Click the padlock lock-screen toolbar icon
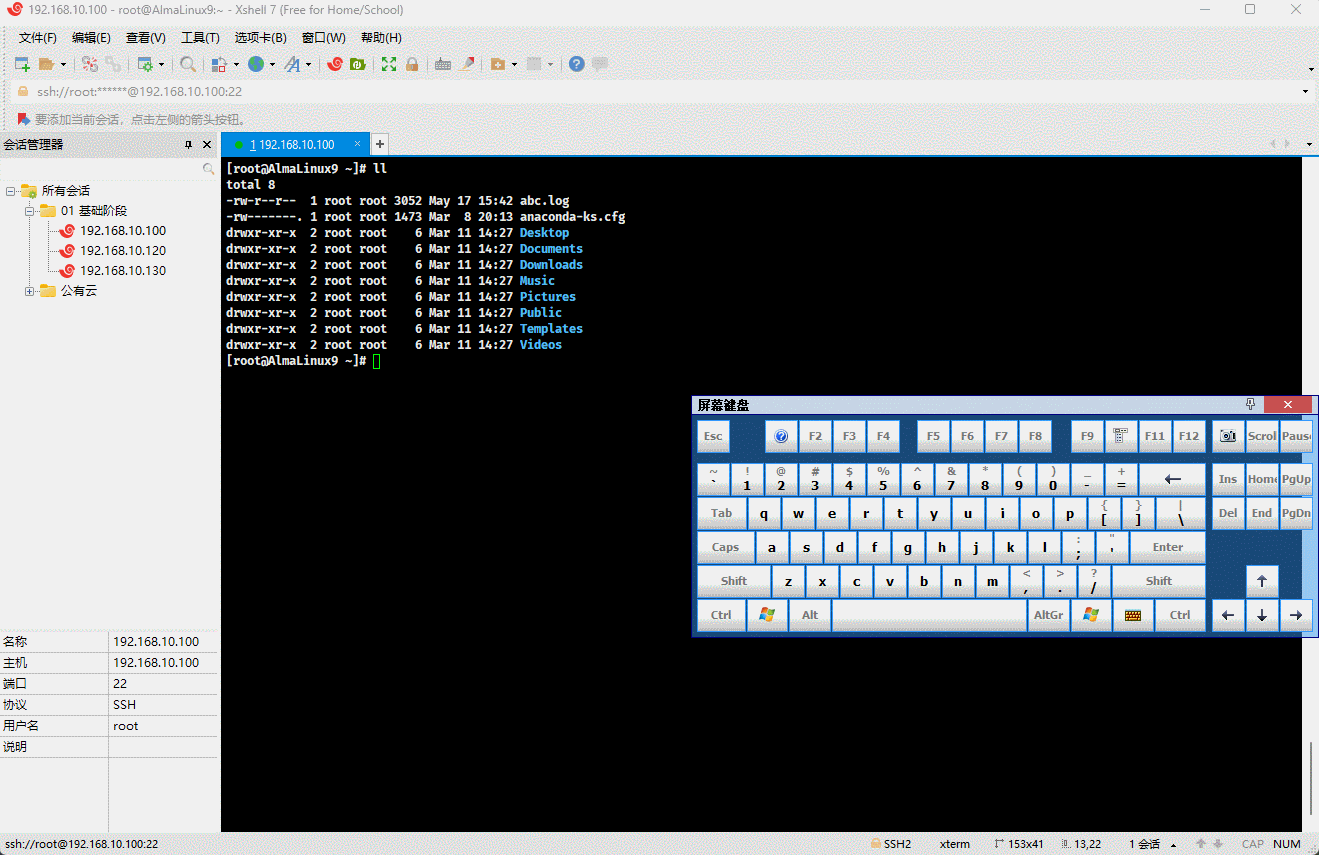This screenshot has height=855, width=1319. click(411, 64)
